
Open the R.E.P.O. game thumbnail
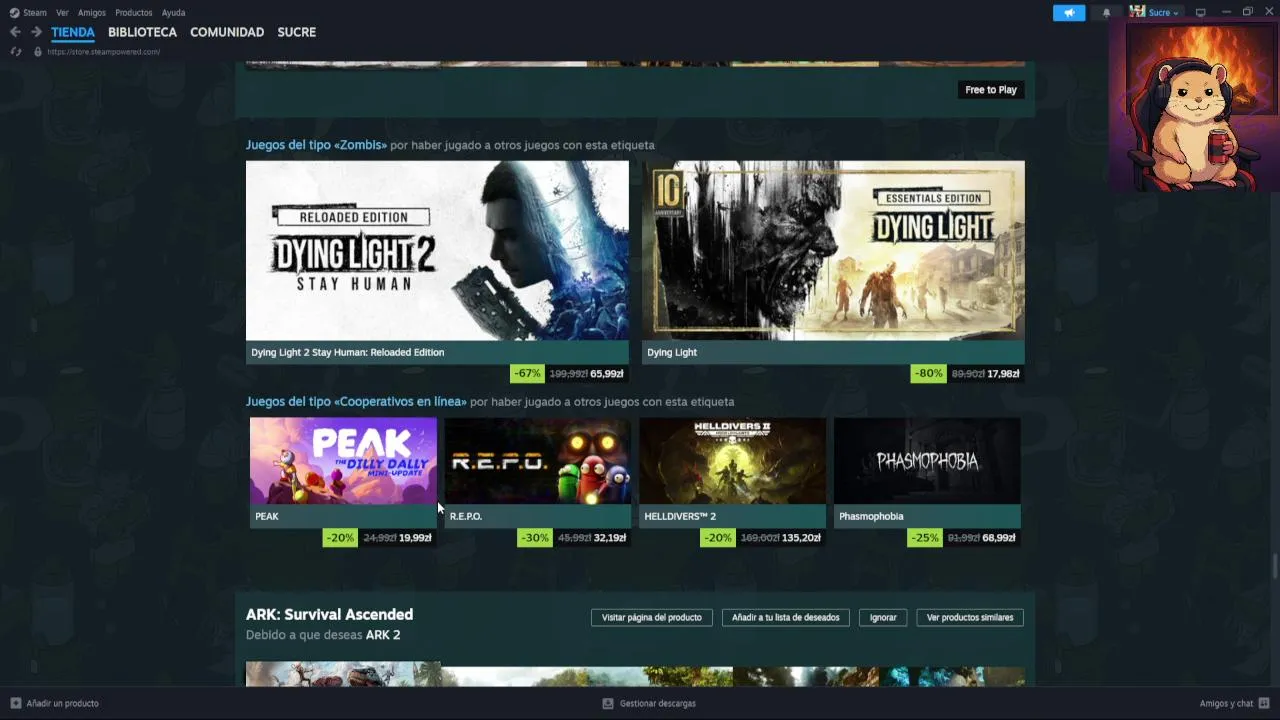538,461
